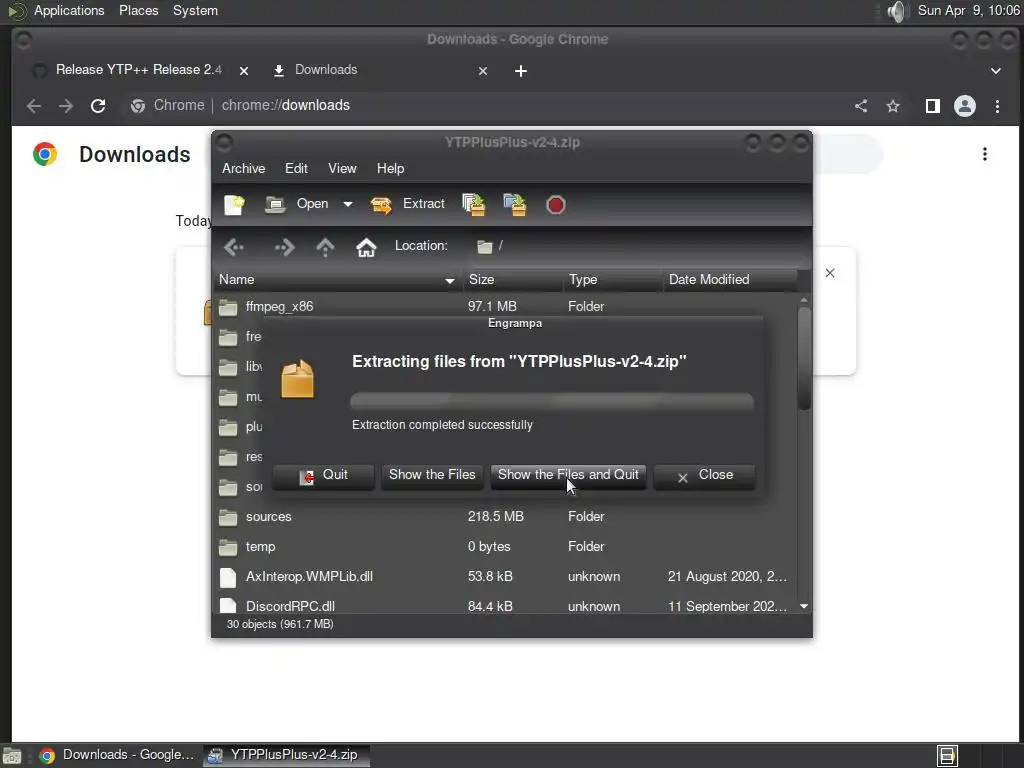Go up one level in the archive
This screenshot has width=1024, height=768.
[x=325, y=247]
